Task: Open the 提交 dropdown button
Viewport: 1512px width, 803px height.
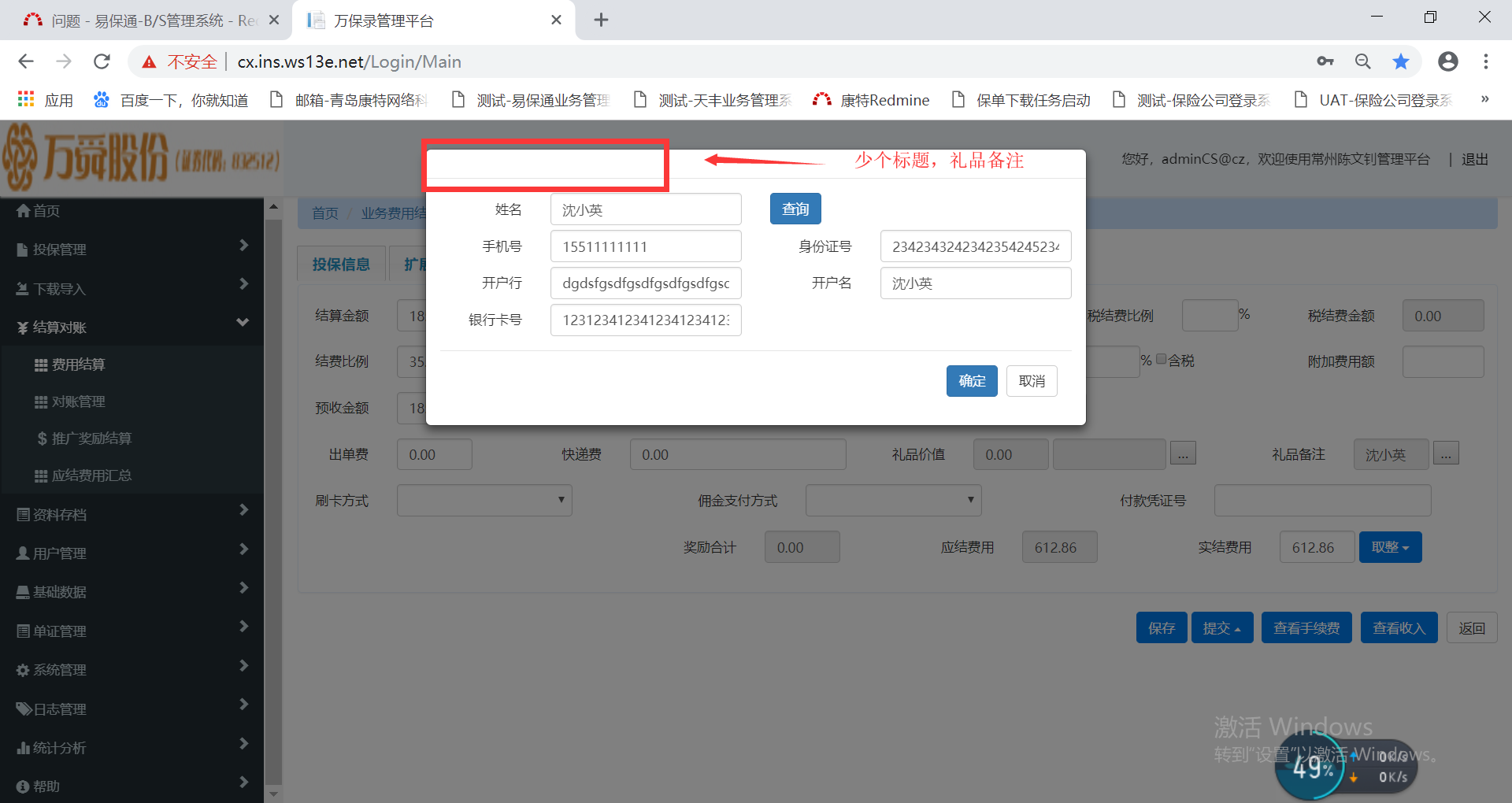Action: click(1222, 627)
